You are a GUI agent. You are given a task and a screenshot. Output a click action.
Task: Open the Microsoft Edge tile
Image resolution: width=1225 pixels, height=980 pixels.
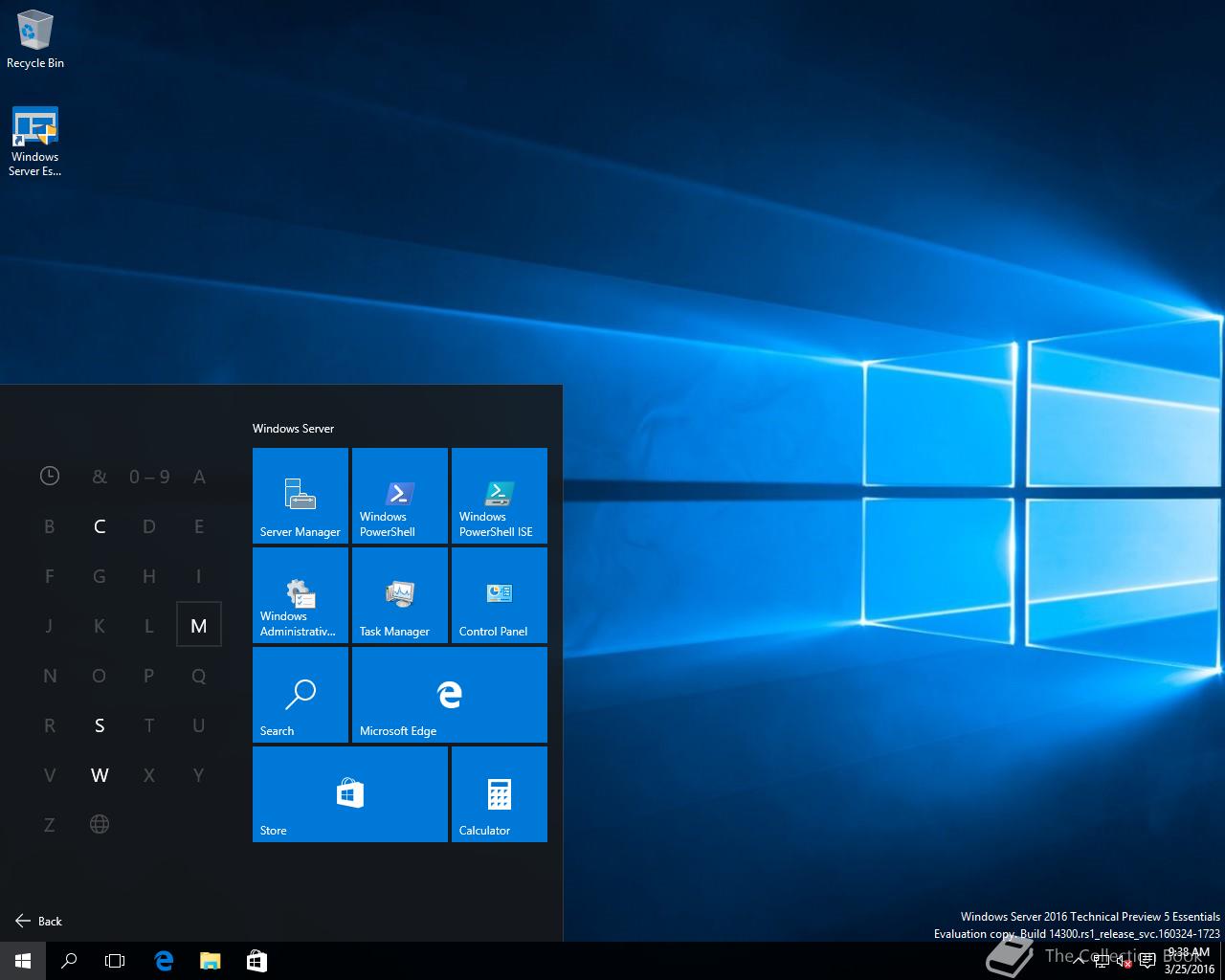(450, 695)
